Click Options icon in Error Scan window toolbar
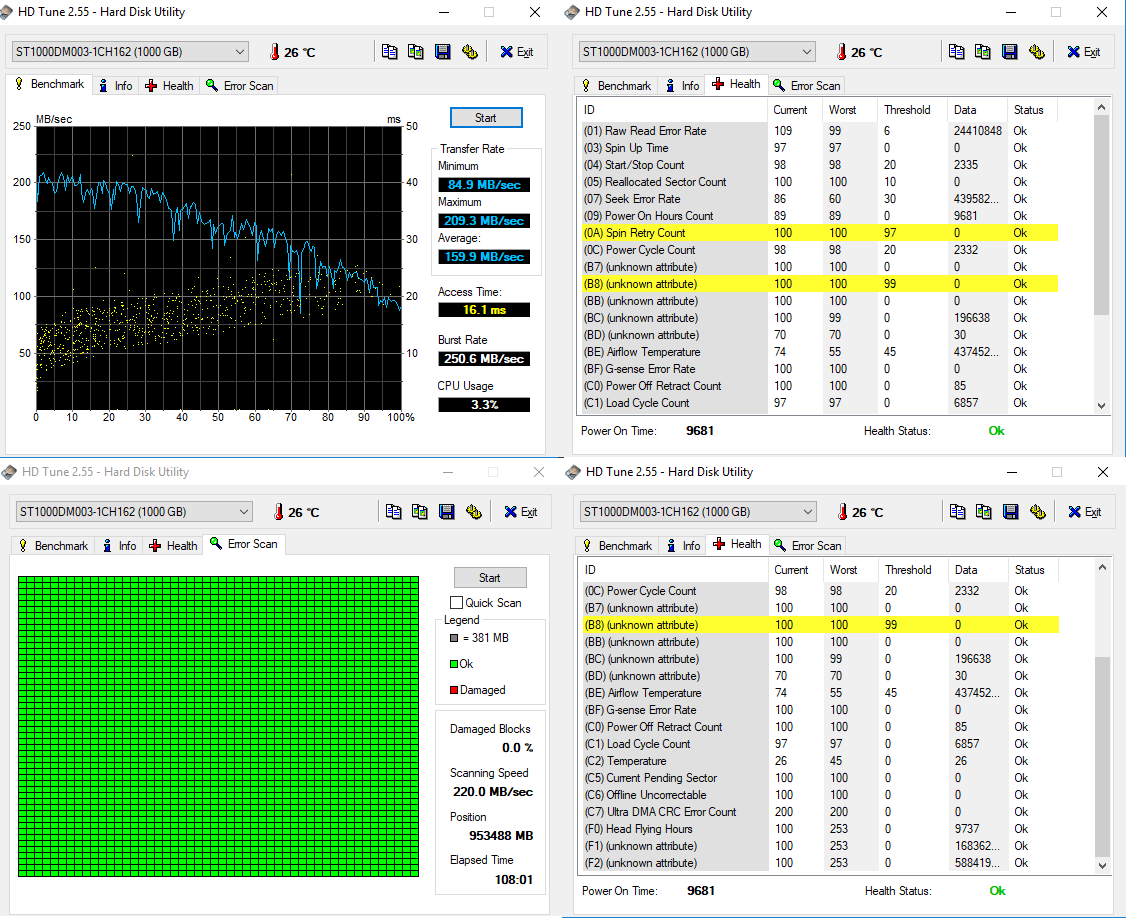The width and height of the screenshot is (1127, 918). tap(473, 512)
